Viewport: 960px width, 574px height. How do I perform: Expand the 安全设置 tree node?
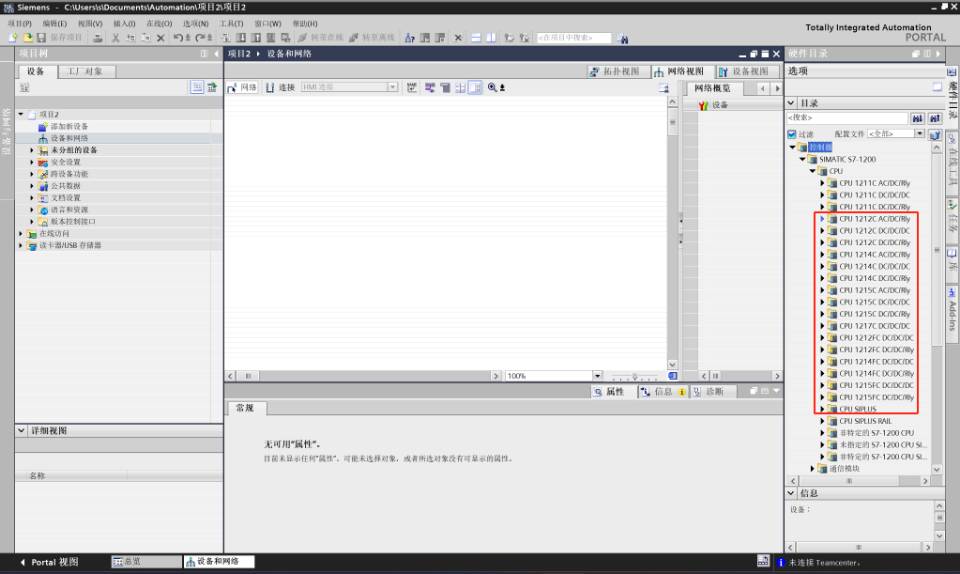pos(32,162)
